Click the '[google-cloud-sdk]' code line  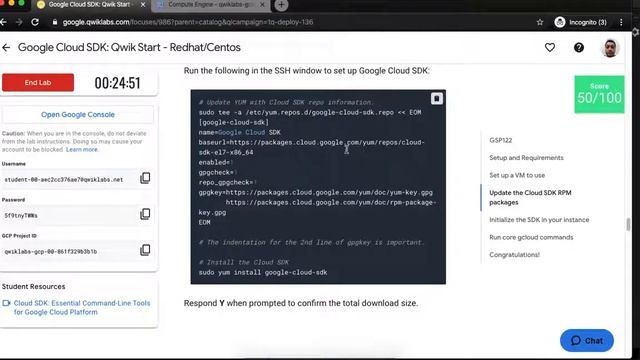click(x=233, y=122)
